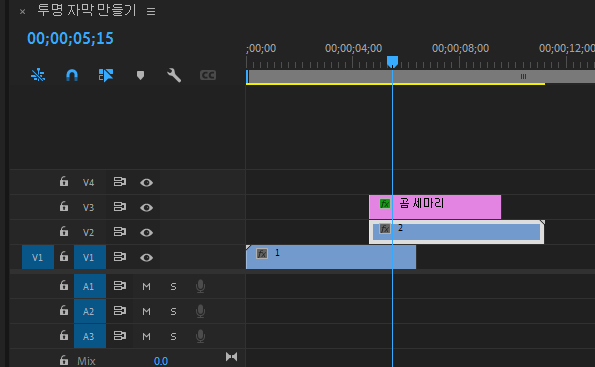This screenshot has height=367, width=595.
Task: Toggle sync lock on track A3
Action: pyautogui.click(x=120, y=336)
